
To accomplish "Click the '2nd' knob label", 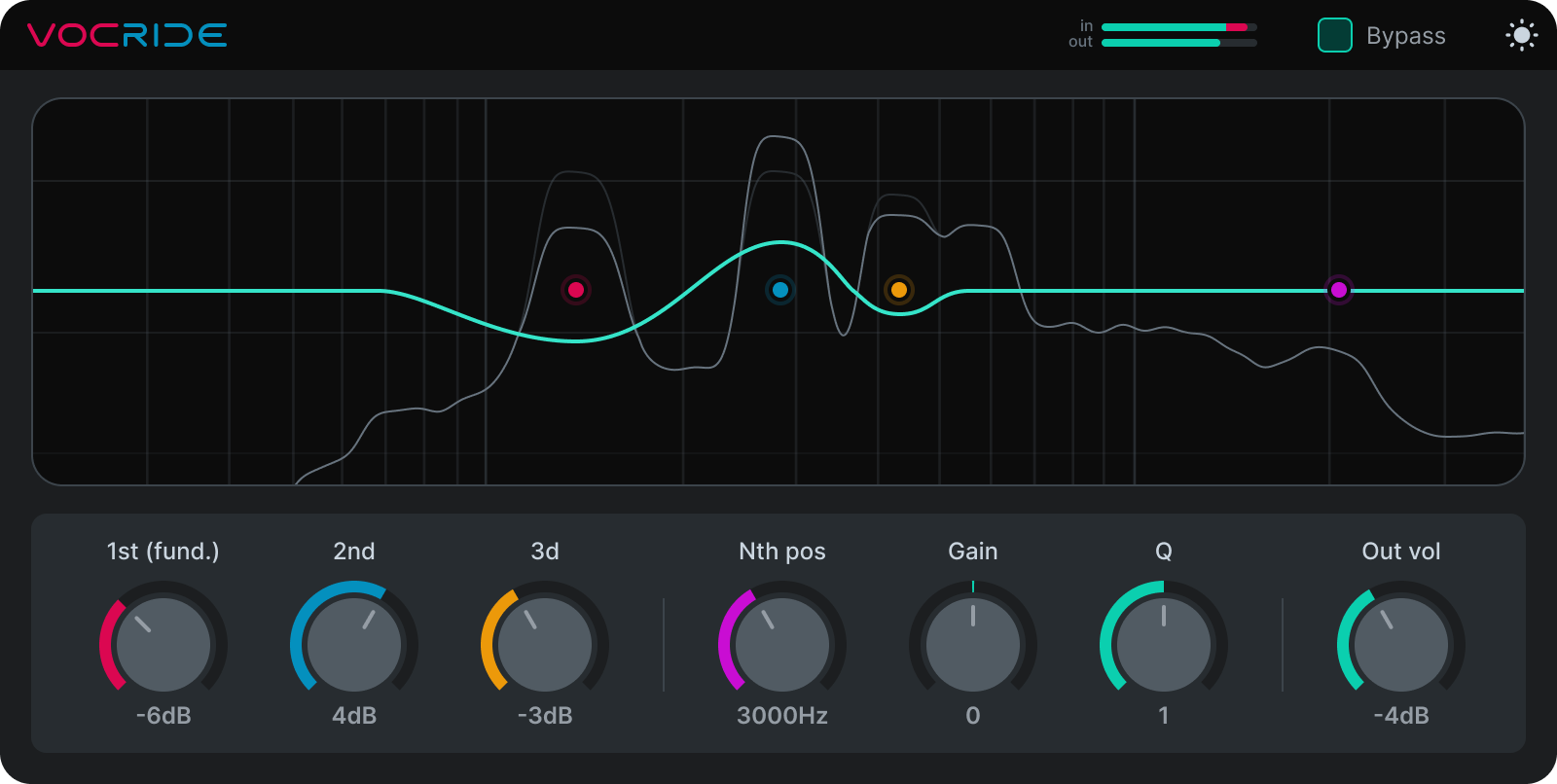I will [354, 552].
